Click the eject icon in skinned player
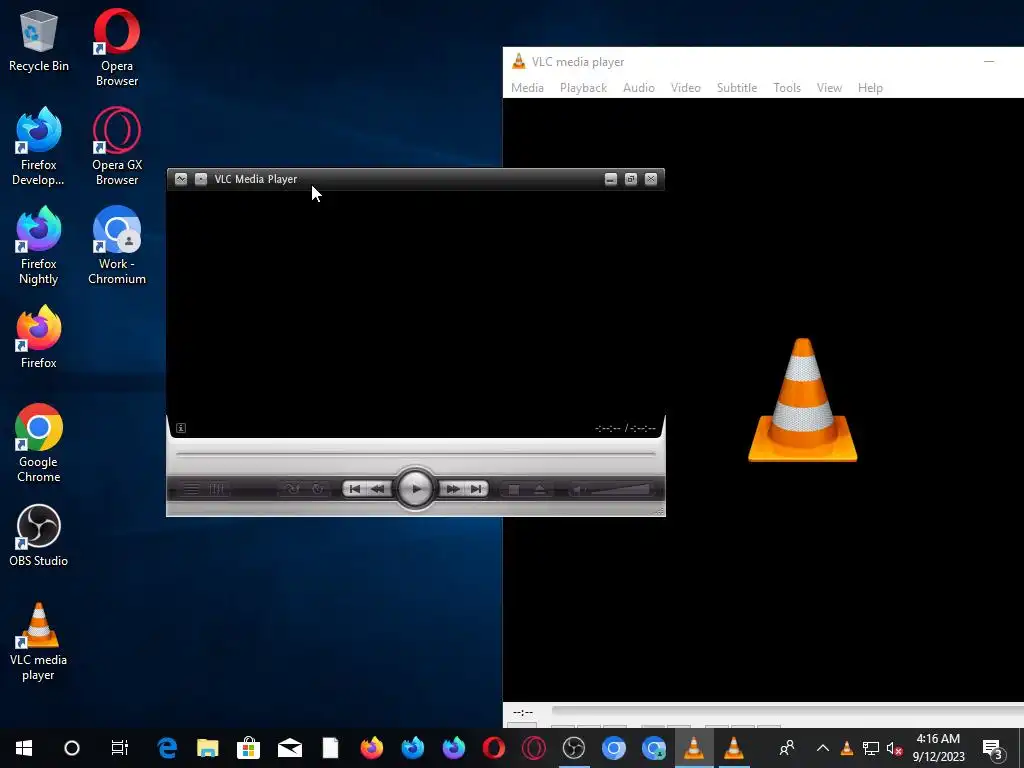This screenshot has width=1024, height=768. [539, 489]
